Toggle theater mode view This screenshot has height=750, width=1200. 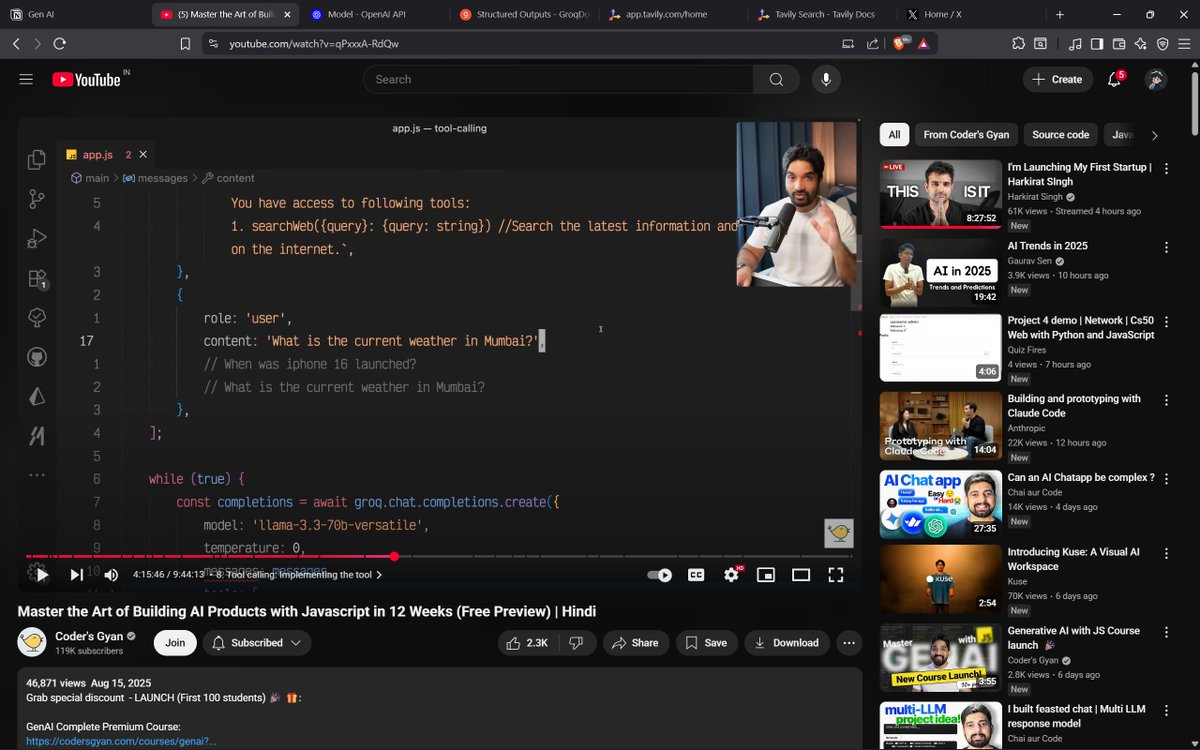coord(801,575)
